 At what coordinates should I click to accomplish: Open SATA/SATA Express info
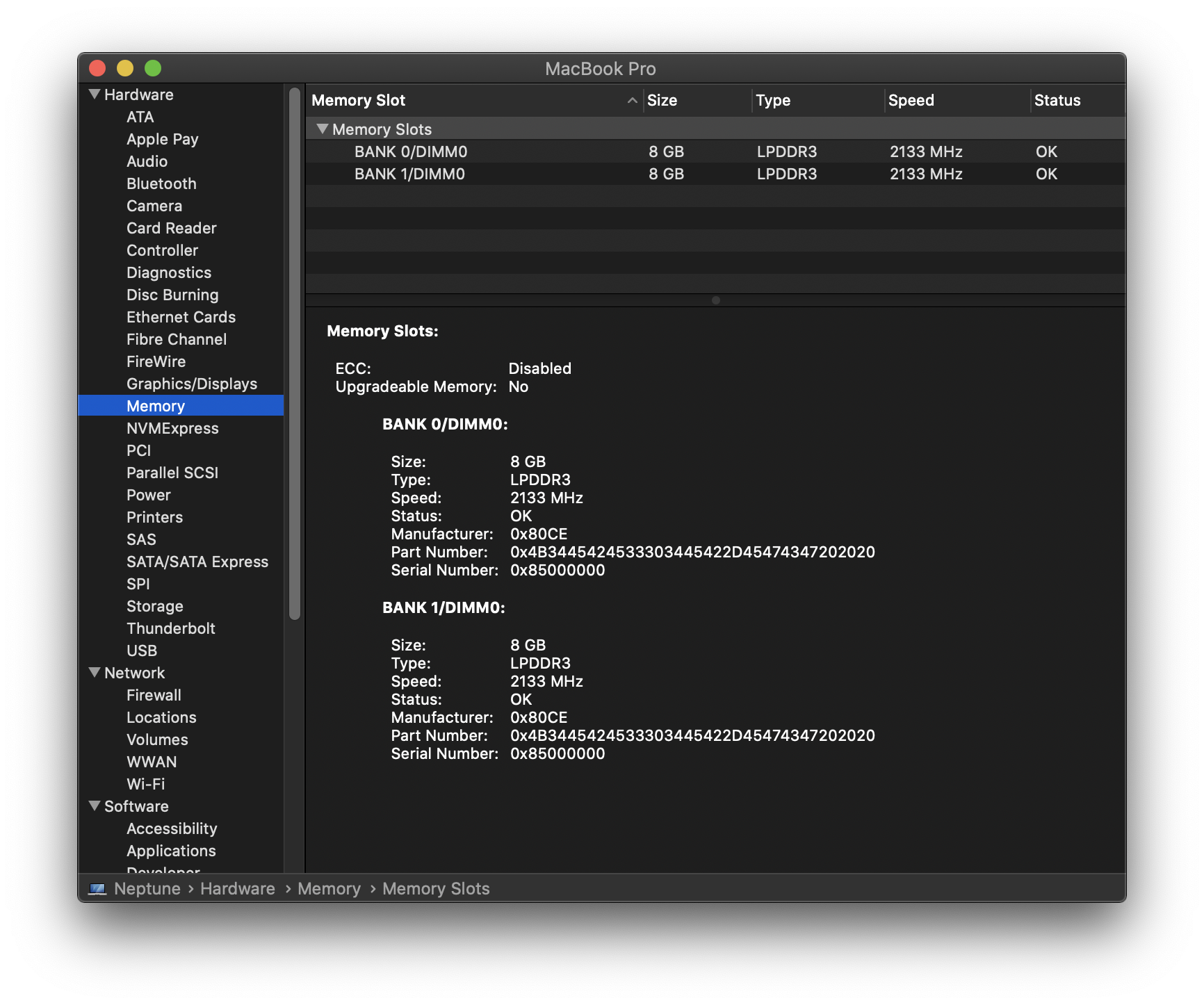click(x=197, y=562)
